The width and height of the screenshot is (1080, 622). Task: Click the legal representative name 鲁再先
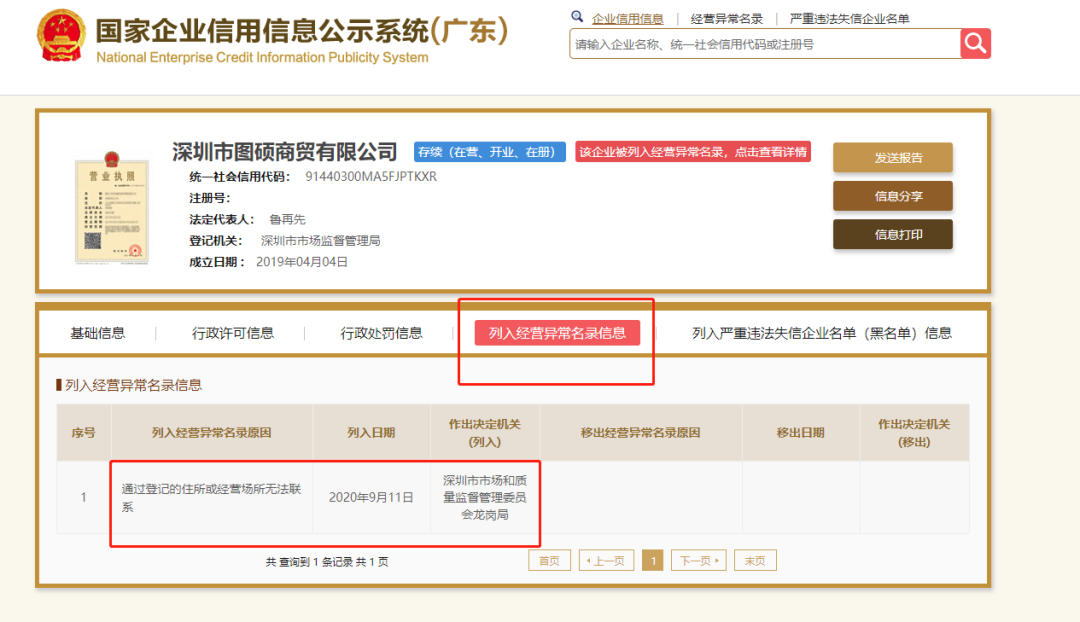point(287,219)
